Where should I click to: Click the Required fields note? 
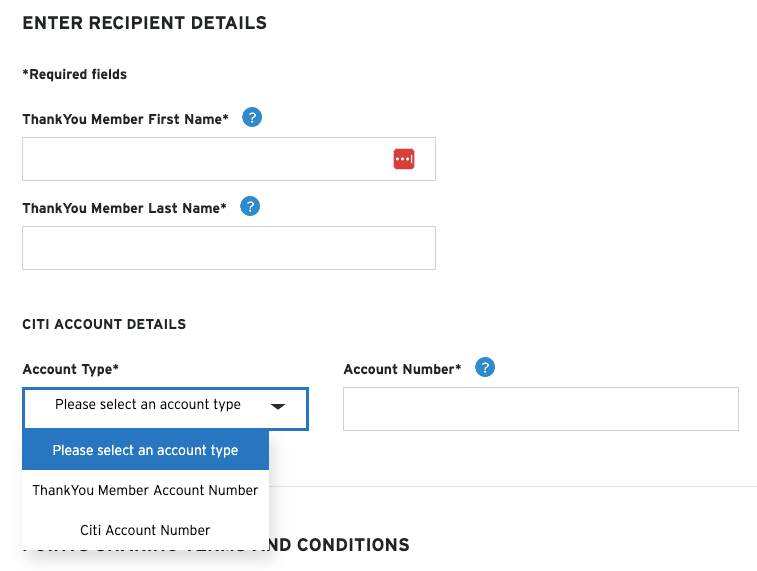[x=75, y=74]
